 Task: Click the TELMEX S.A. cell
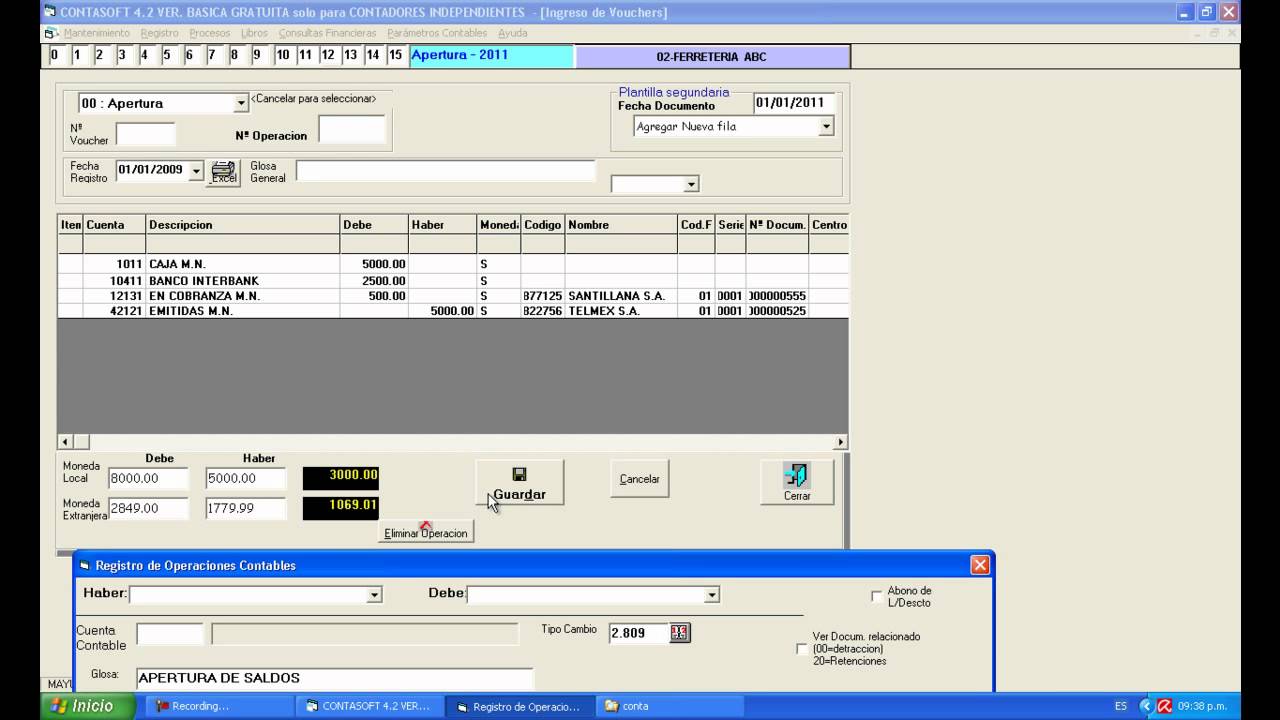click(621, 311)
